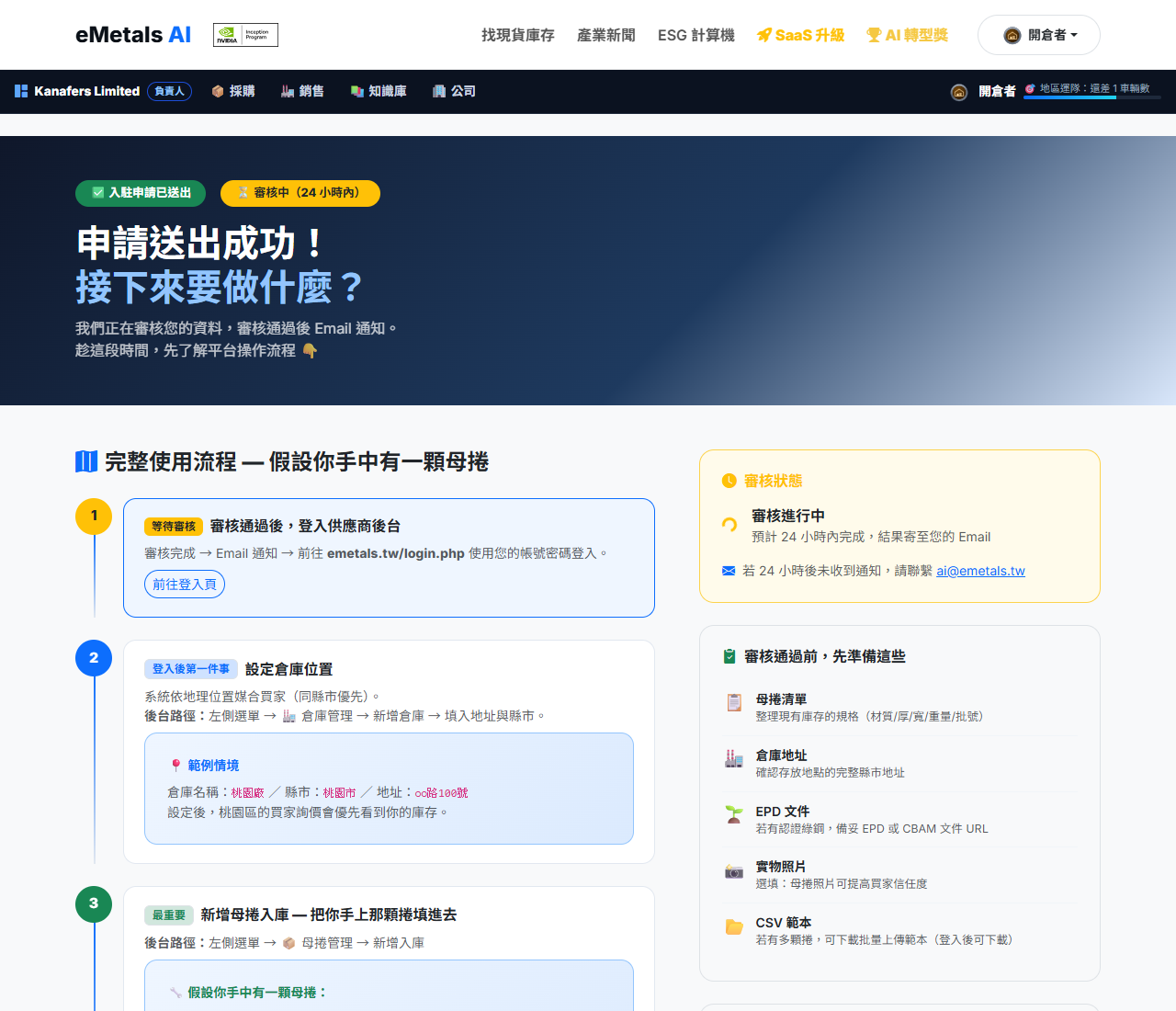Click 開倉者 label in dark bar
The width and height of the screenshot is (1176, 1011).
[x=997, y=91]
